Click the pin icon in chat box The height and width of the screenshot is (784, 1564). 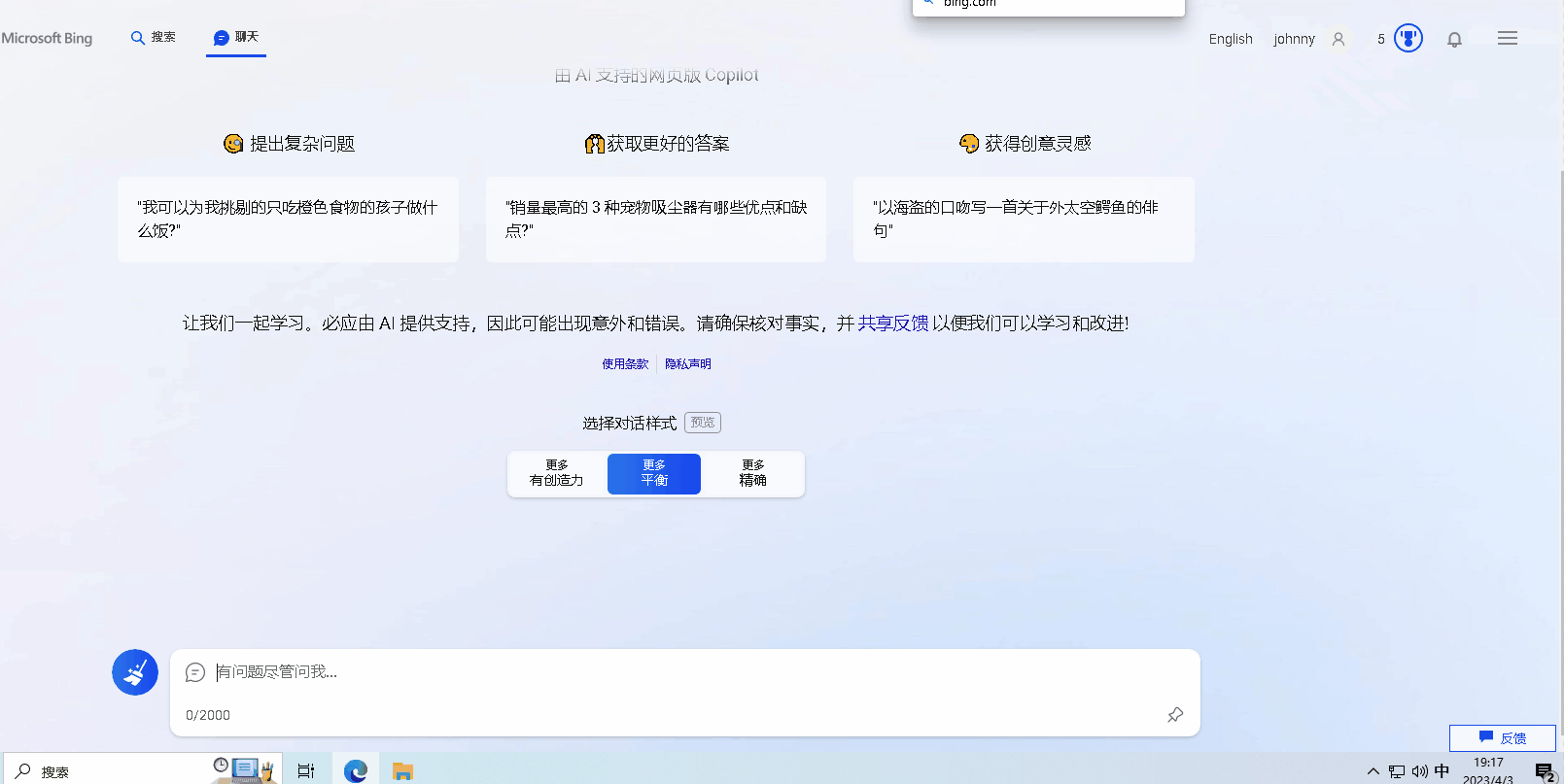pyautogui.click(x=1175, y=715)
